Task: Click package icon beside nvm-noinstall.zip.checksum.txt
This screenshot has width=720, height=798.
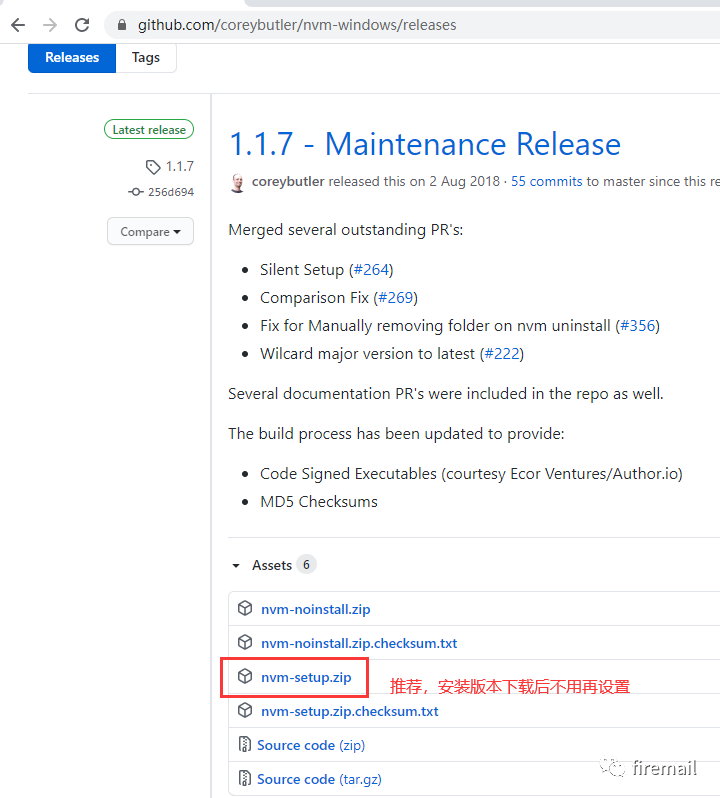Action: pos(245,642)
